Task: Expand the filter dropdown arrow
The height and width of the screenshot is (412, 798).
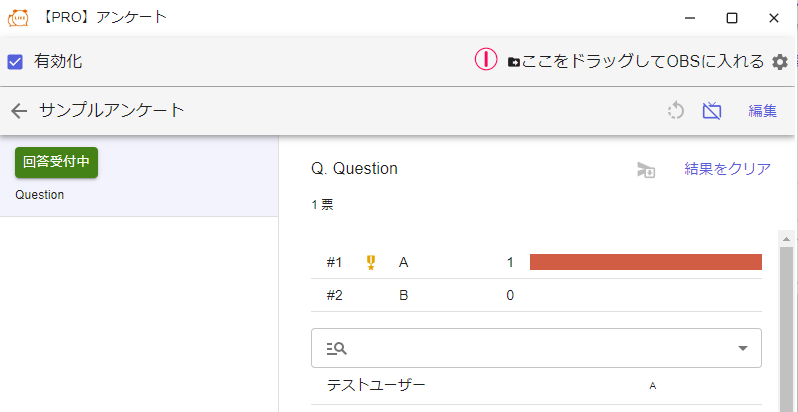Action: [x=742, y=348]
